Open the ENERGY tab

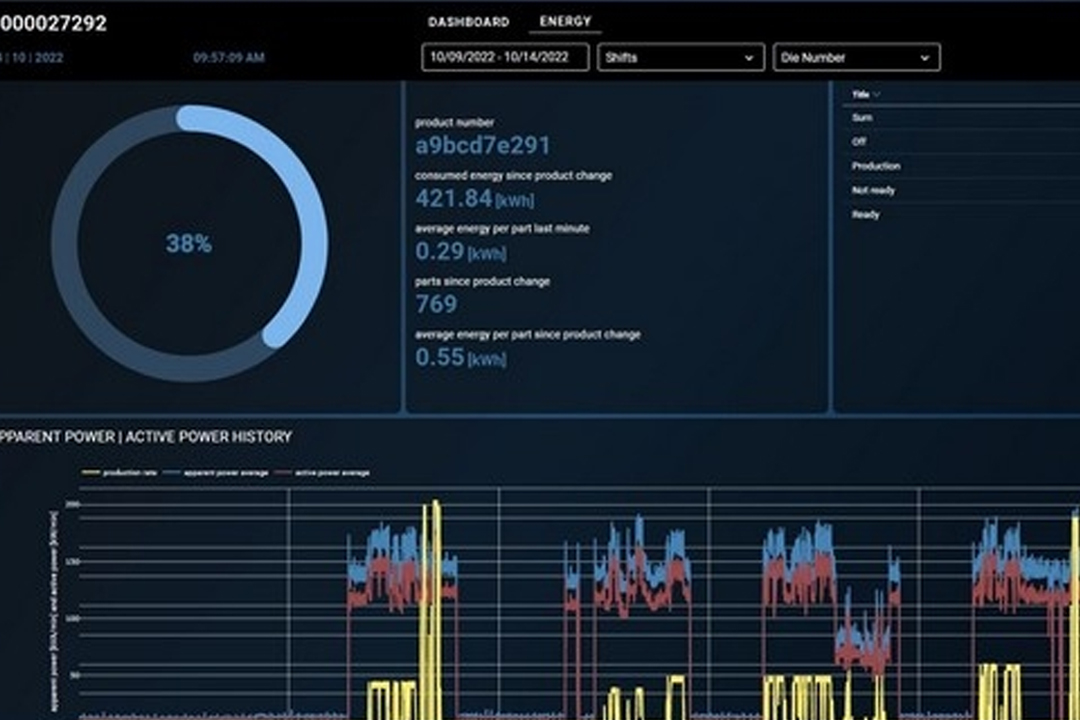[565, 21]
